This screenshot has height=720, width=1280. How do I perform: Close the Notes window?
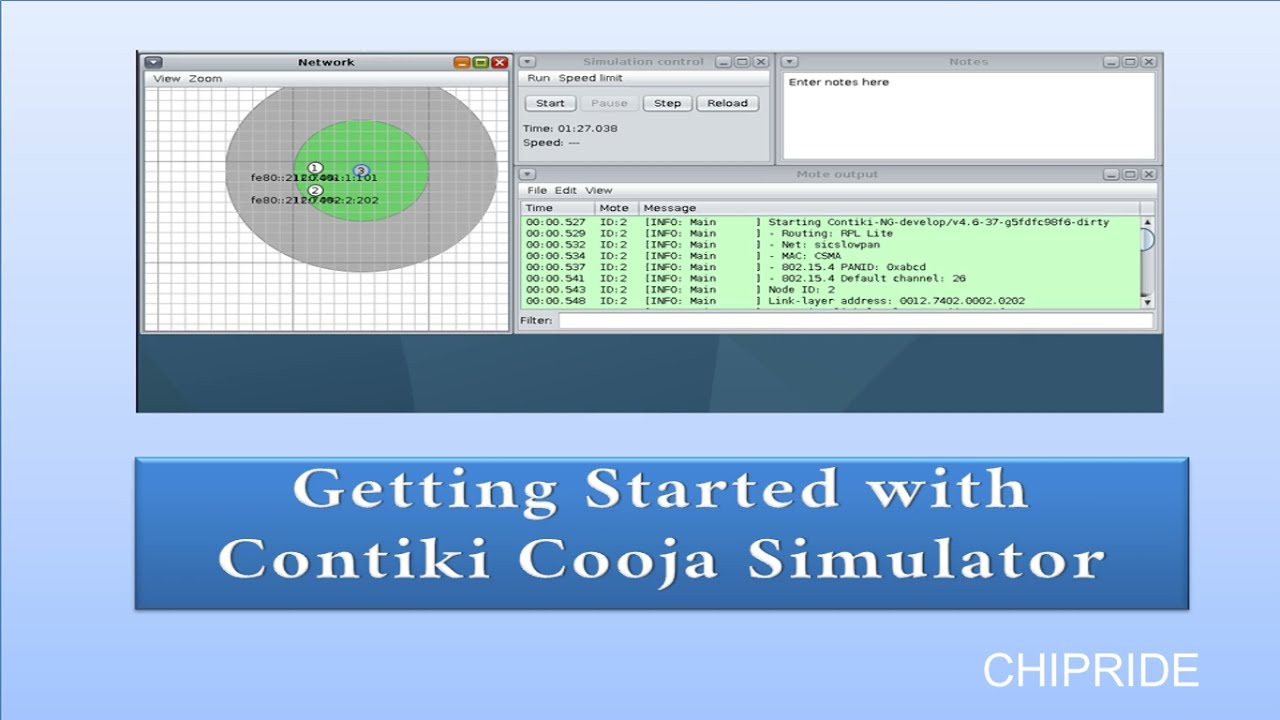coord(1148,62)
